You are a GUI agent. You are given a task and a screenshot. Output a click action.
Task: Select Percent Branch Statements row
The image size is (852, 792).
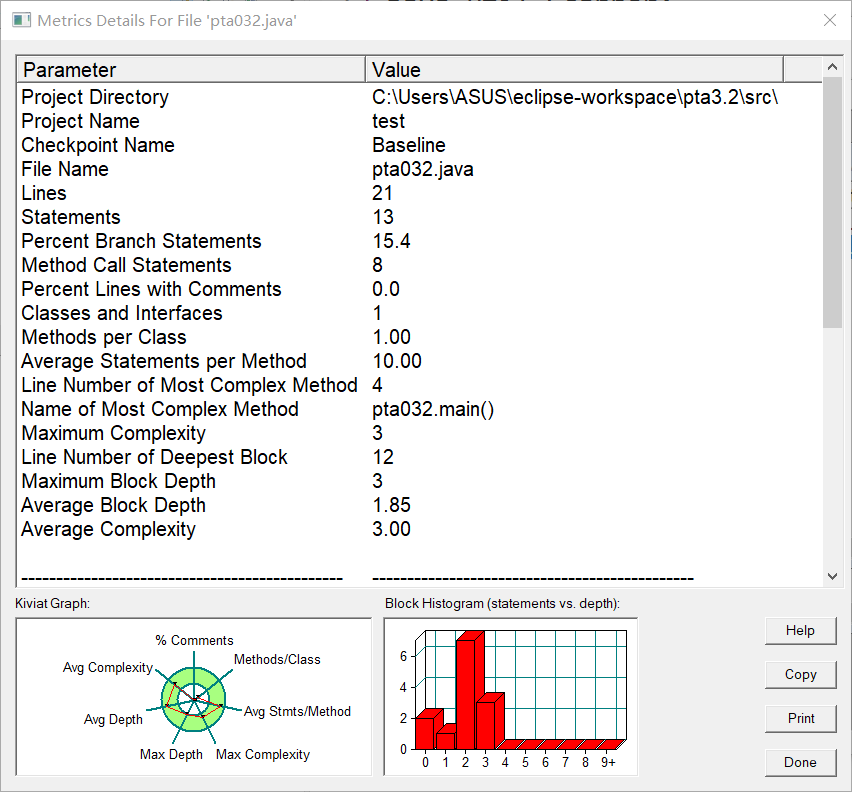(419, 241)
